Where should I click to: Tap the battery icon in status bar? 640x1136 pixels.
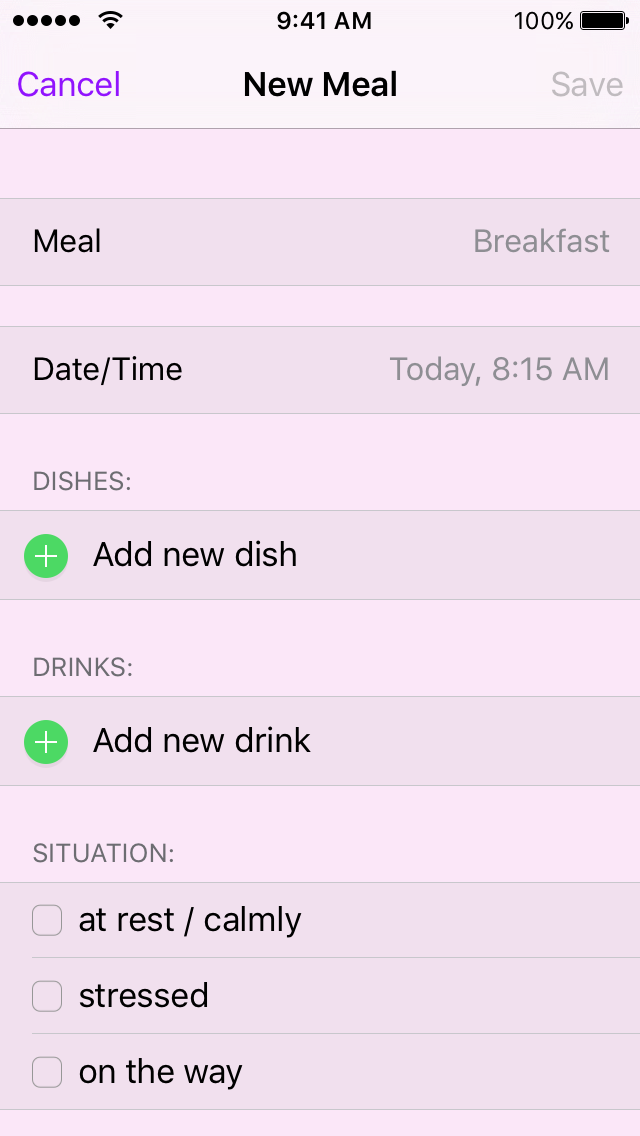click(x=603, y=21)
